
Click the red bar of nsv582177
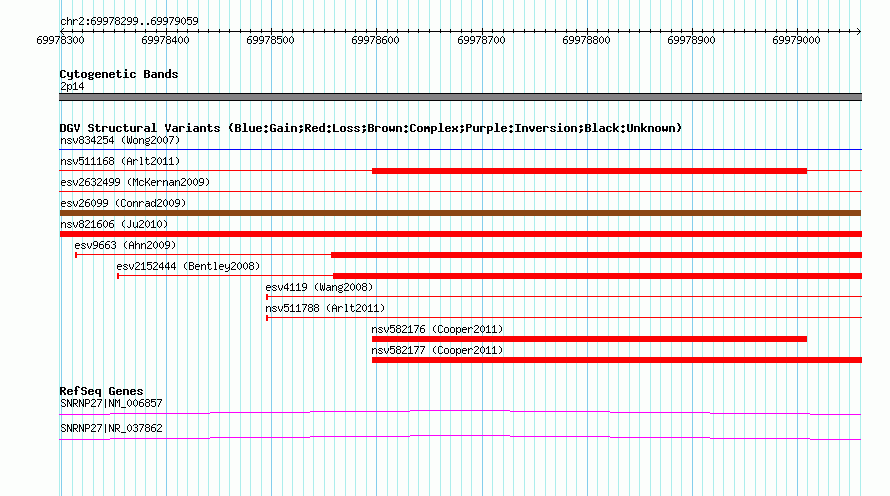tap(617, 360)
